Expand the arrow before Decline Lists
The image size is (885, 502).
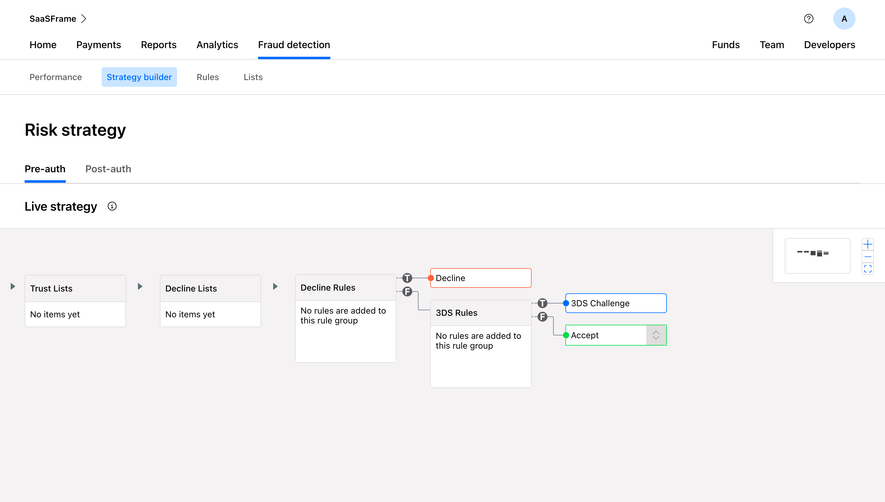(x=140, y=286)
